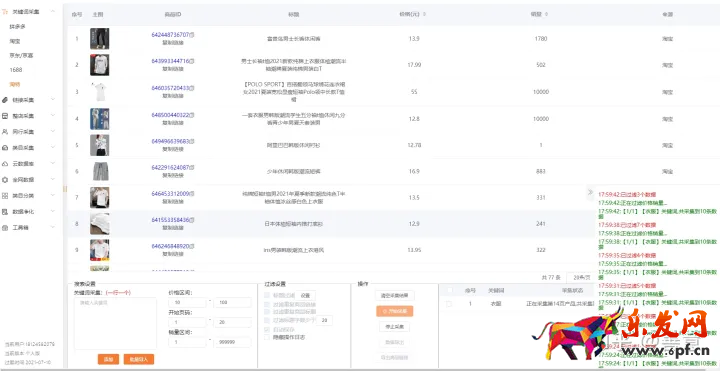
Task: Click the orange 批量导入 button
Action: click(x=139, y=359)
